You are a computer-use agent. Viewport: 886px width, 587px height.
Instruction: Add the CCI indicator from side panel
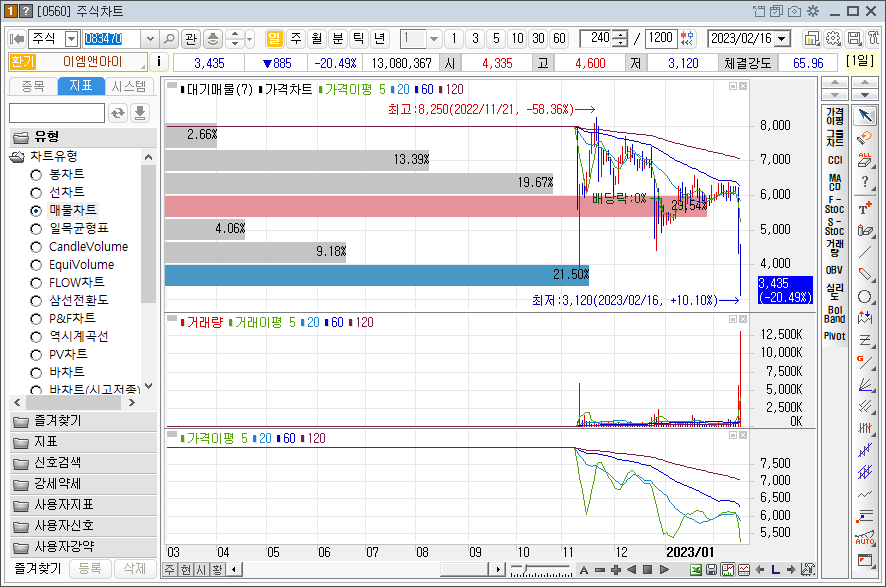coord(835,160)
